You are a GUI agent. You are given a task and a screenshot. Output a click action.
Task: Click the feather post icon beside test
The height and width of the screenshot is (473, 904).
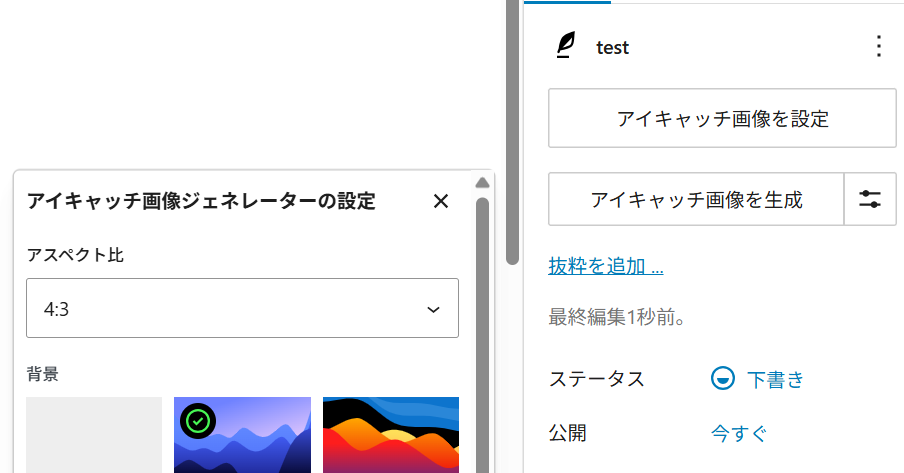pos(567,46)
